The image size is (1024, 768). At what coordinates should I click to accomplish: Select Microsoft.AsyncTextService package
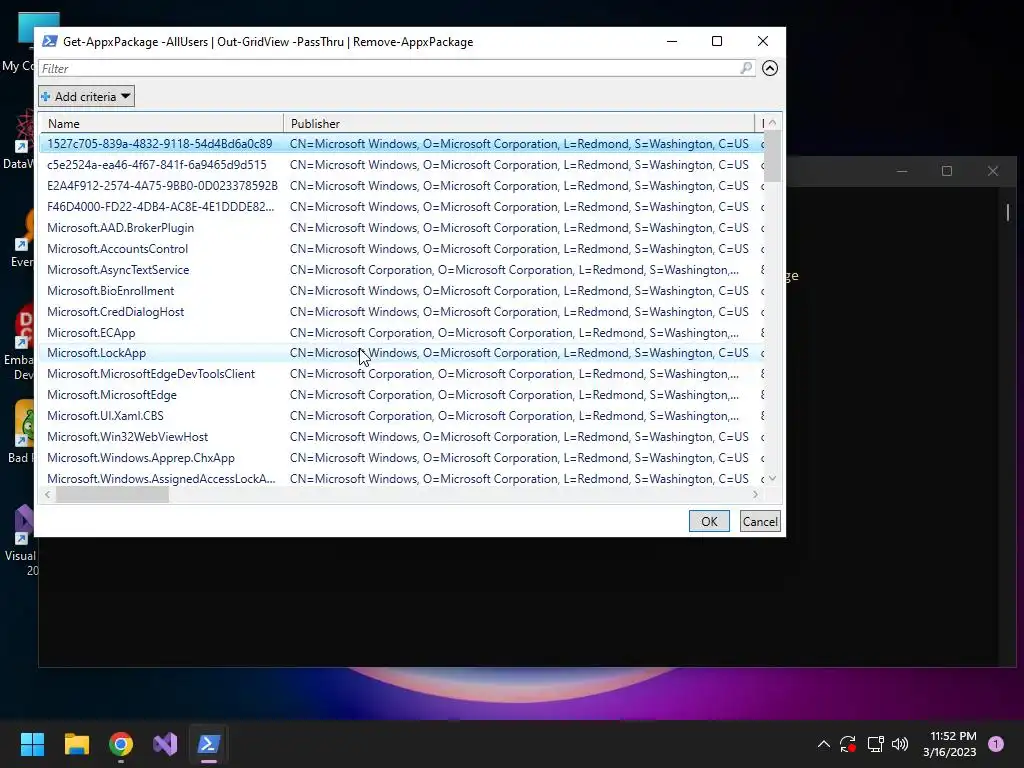(x=402, y=270)
